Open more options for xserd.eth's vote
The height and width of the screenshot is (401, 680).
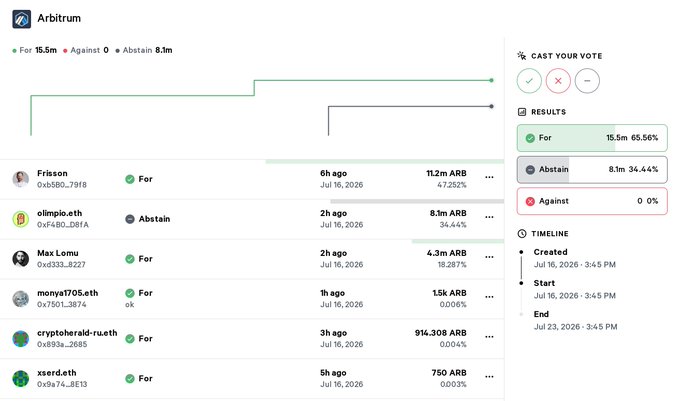point(489,377)
